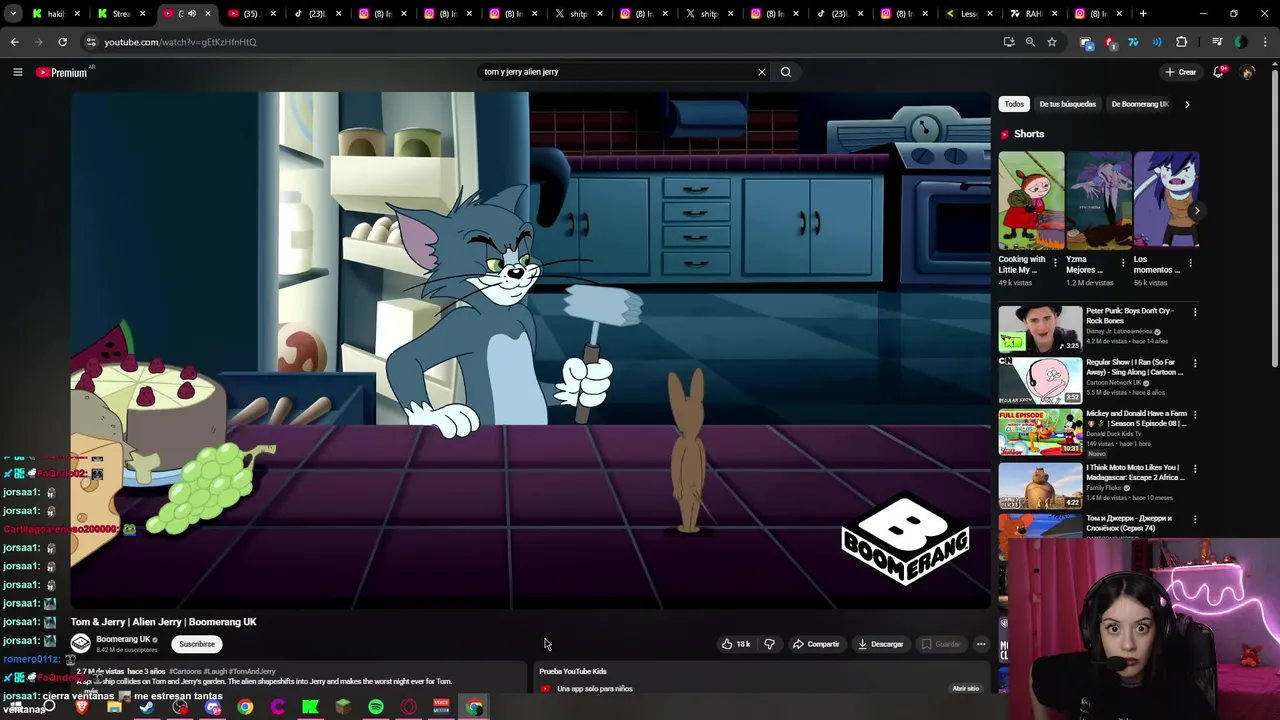Viewport: 1280px width, 720px height.
Task: Open options for Peter Punk video
Action: [1194, 312]
